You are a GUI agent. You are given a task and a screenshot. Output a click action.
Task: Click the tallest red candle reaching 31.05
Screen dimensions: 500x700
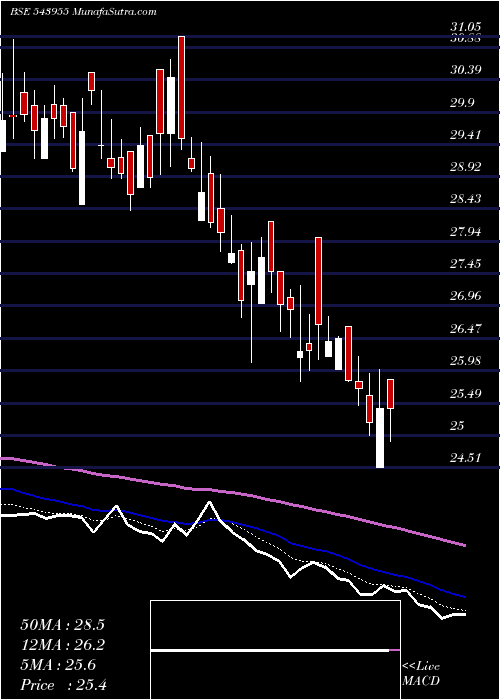(x=181, y=88)
